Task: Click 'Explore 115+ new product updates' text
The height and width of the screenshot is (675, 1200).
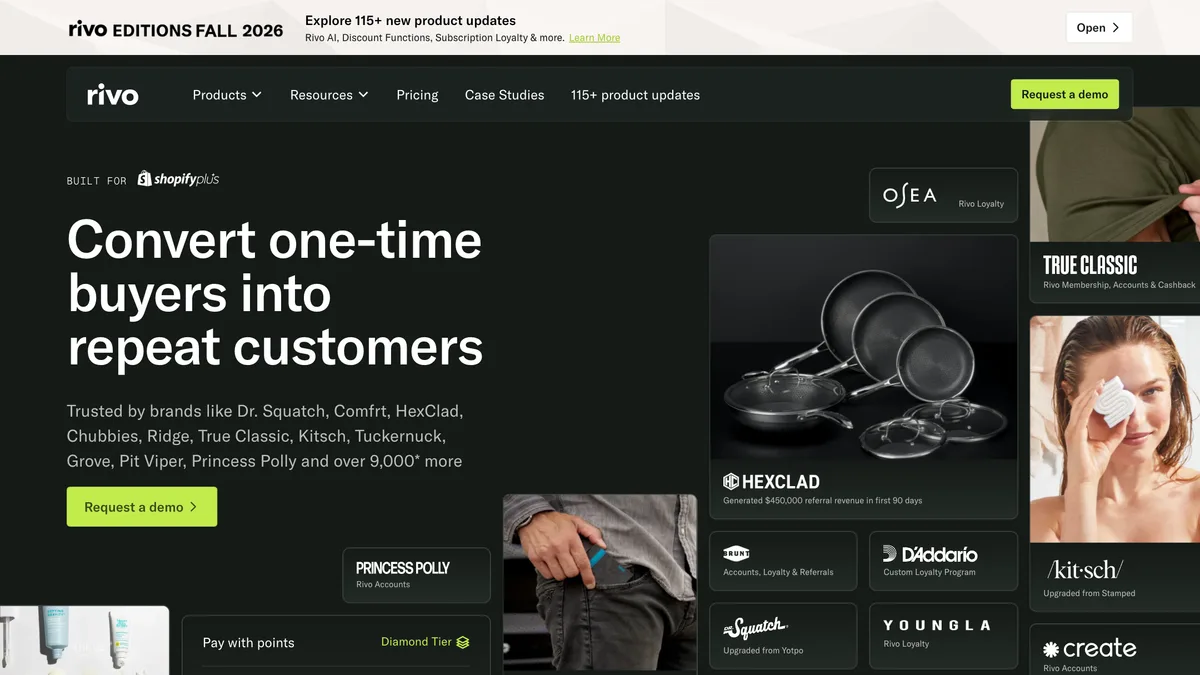Action: pyautogui.click(x=410, y=20)
